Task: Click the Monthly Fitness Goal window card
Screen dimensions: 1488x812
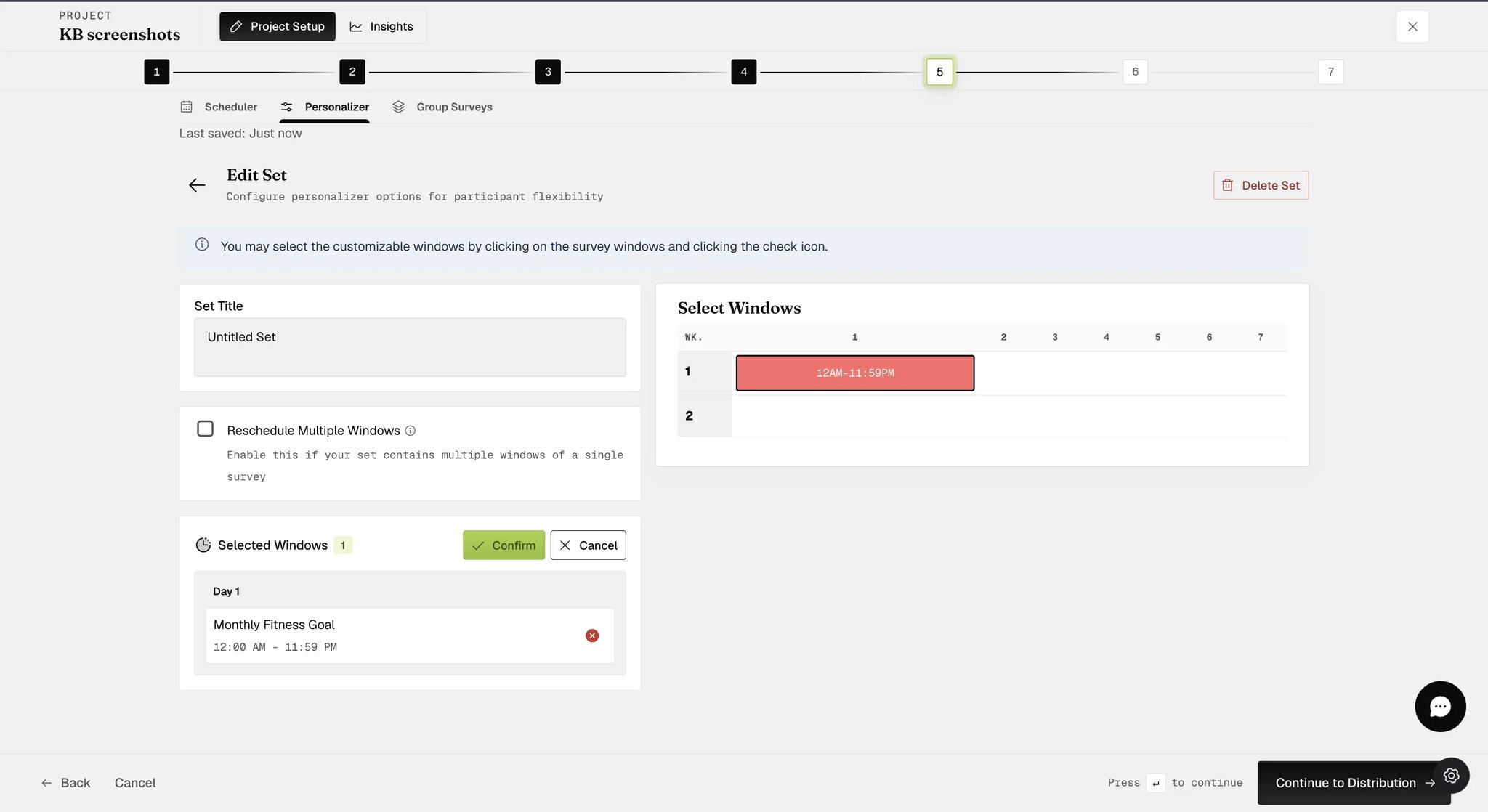Action: click(x=410, y=636)
